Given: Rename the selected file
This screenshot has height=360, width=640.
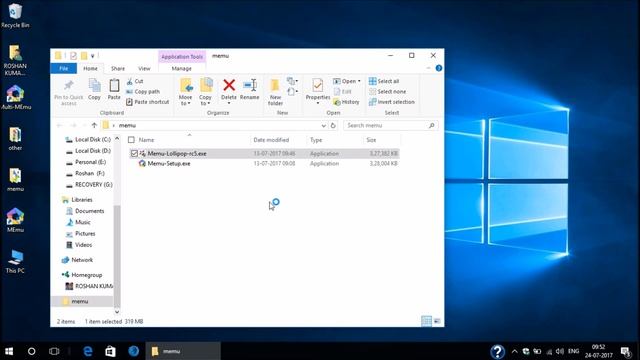Looking at the screenshot, I should 249,89.
